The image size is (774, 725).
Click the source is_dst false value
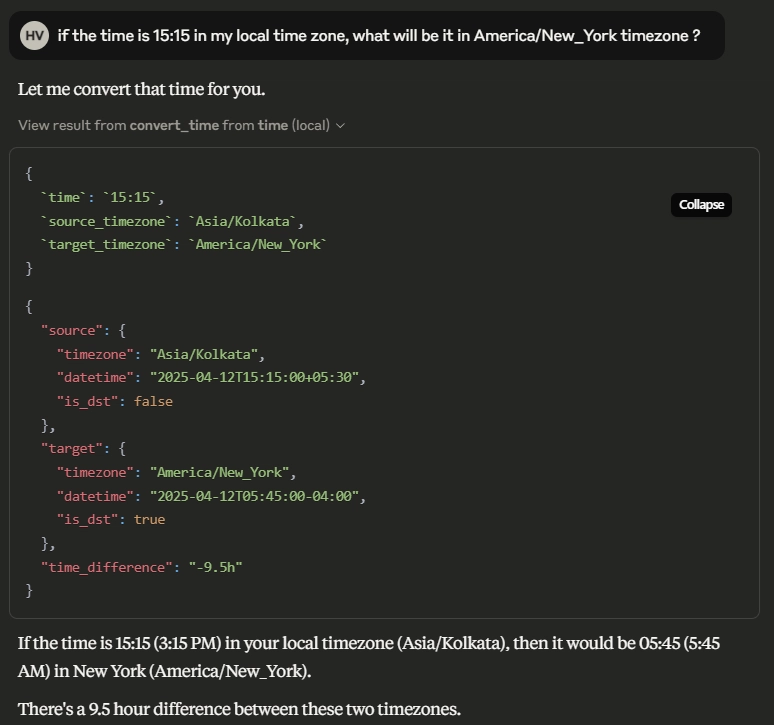click(x=153, y=401)
